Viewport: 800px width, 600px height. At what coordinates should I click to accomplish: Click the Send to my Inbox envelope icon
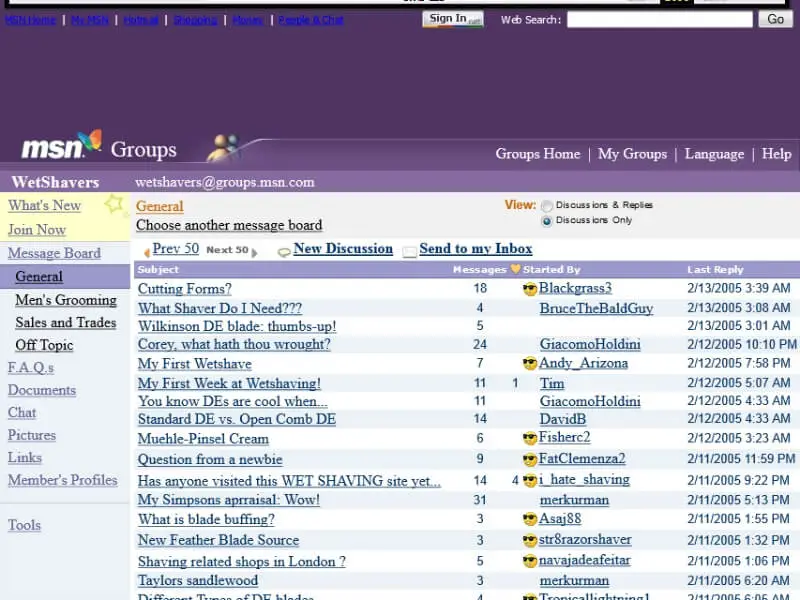409,252
